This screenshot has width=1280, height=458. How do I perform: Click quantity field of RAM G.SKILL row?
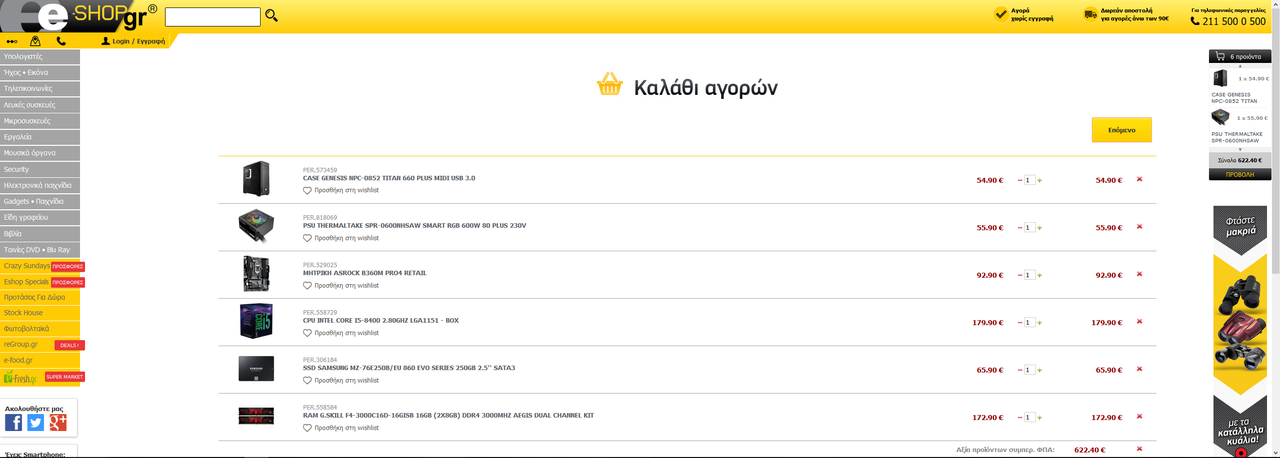pyautogui.click(x=1030, y=418)
